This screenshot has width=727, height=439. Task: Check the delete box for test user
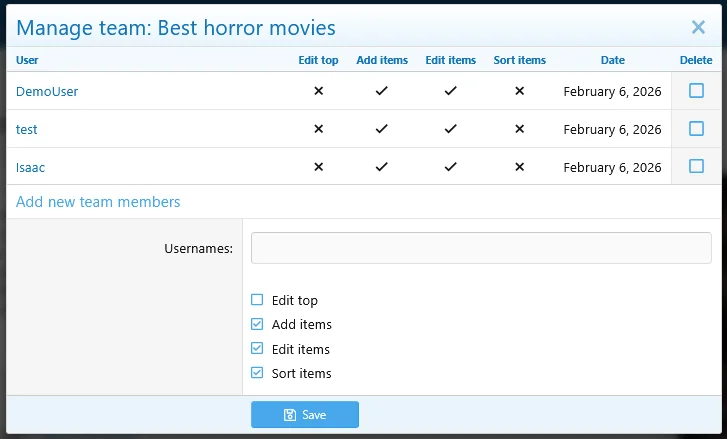(x=696, y=128)
